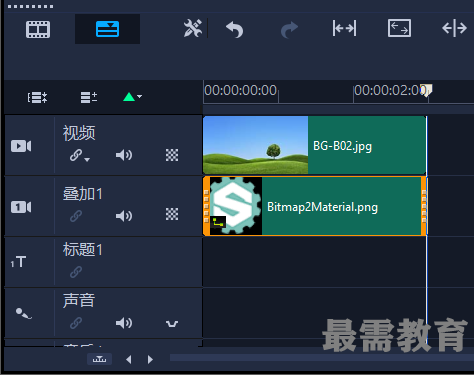This screenshot has height=375, width=474.
Task: Toggle ripple link on 叠加1 track
Action: pos(76,216)
